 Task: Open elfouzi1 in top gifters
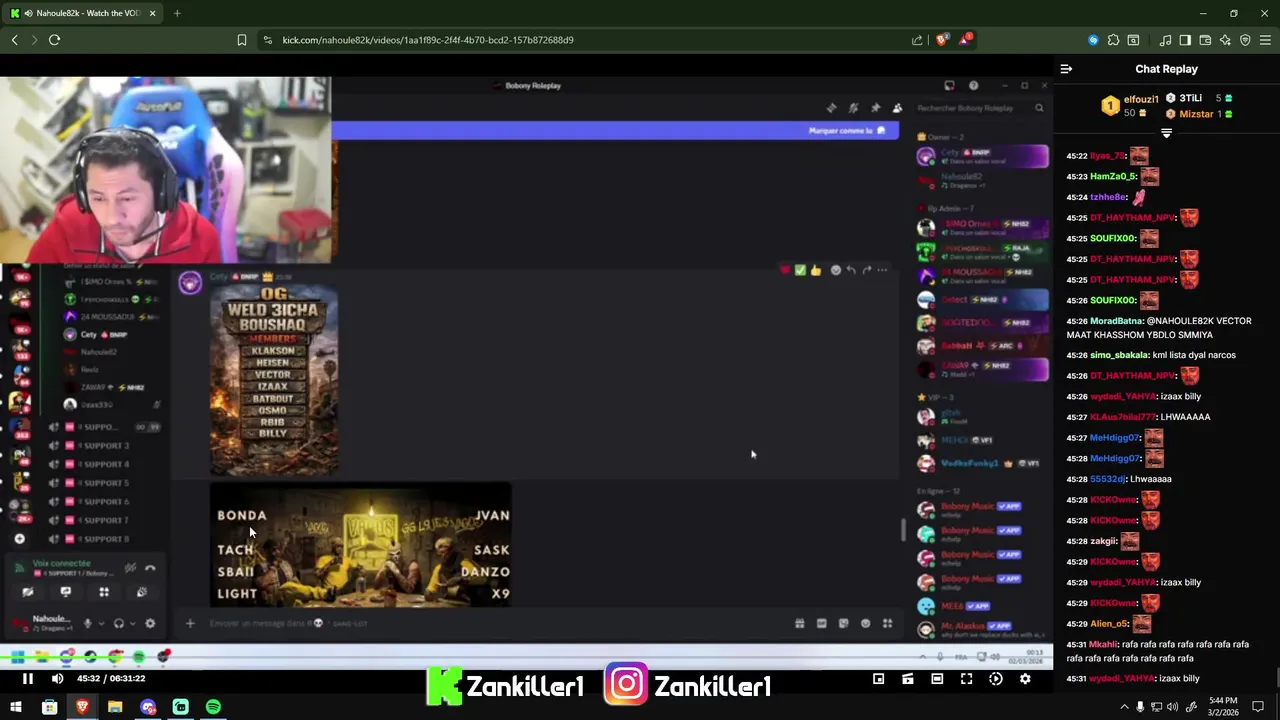click(1140, 99)
